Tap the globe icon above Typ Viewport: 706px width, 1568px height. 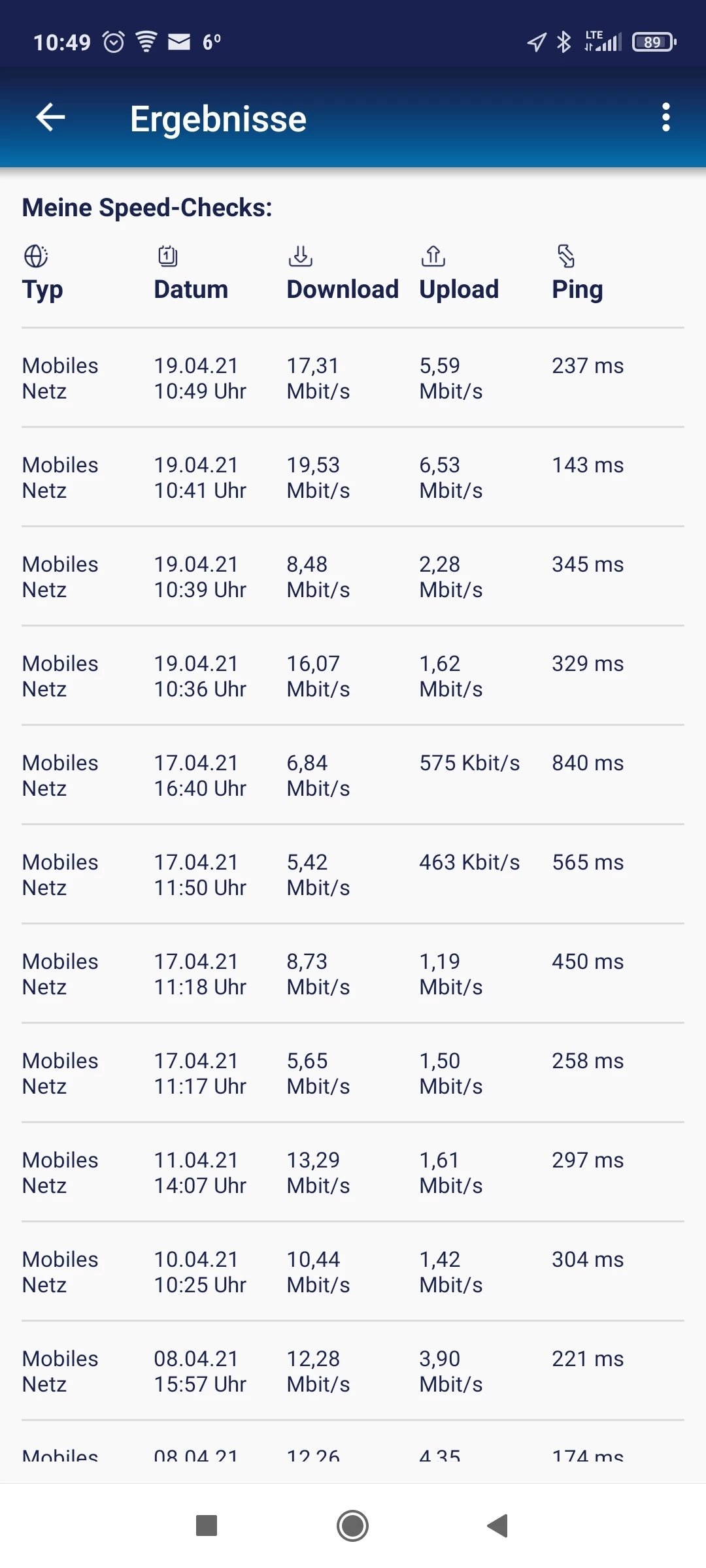[x=36, y=256]
